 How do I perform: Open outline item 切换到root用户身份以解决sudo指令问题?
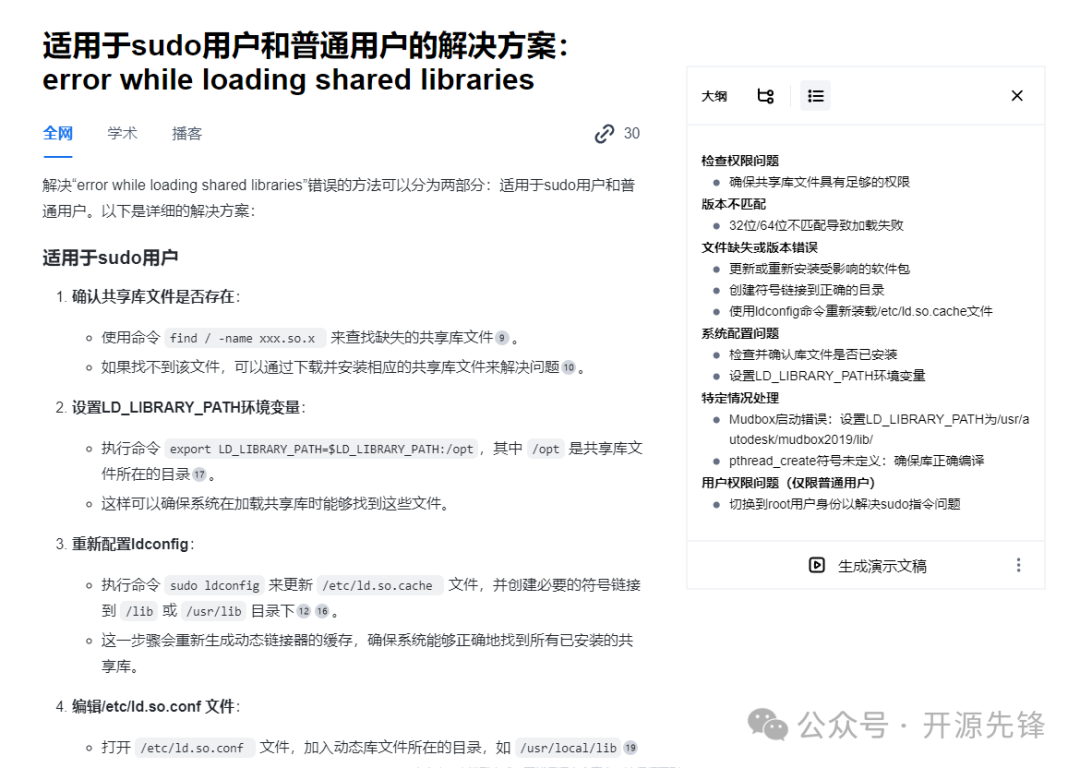[844, 504]
